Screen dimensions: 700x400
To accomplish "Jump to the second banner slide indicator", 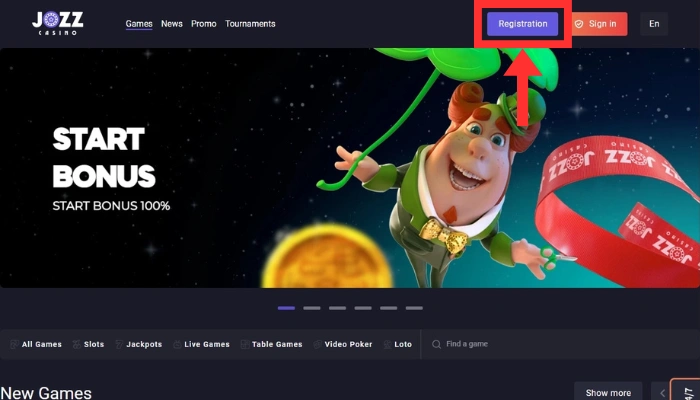I will pyautogui.click(x=312, y=308).
